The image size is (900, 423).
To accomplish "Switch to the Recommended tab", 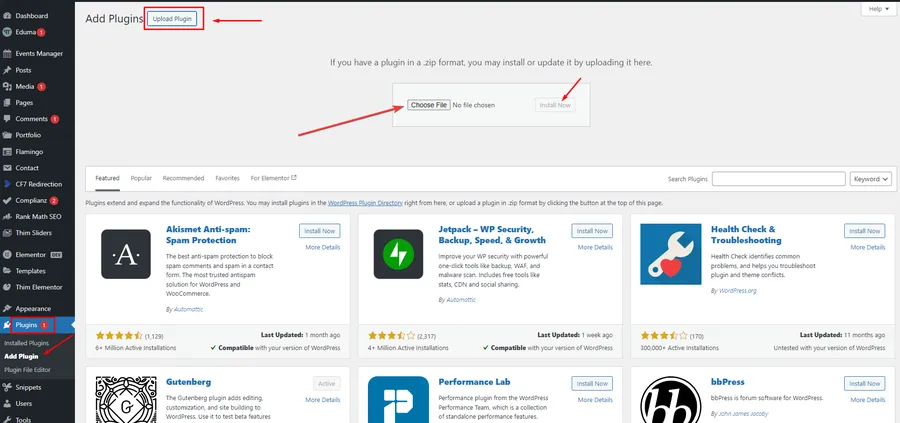I will [x=183, y=178].
